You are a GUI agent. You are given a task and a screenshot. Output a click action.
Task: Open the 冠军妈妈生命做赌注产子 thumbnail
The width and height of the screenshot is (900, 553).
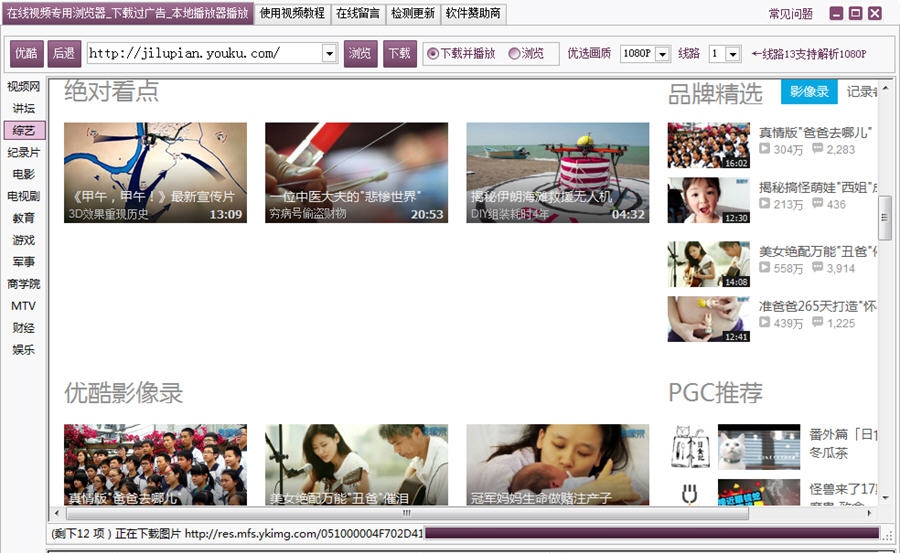(558, 465)
